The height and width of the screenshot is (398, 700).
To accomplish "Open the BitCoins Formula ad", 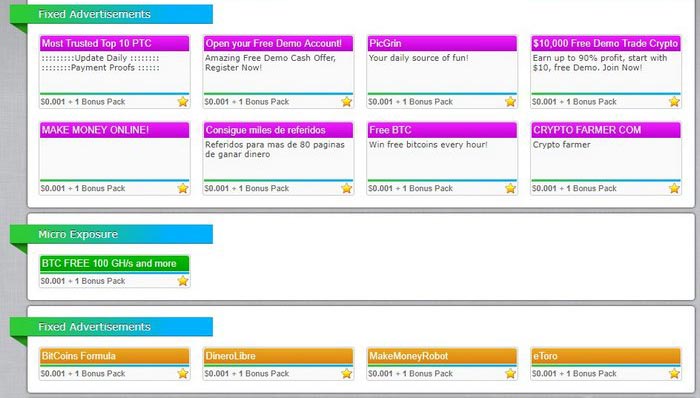I will tap(114, 356).
